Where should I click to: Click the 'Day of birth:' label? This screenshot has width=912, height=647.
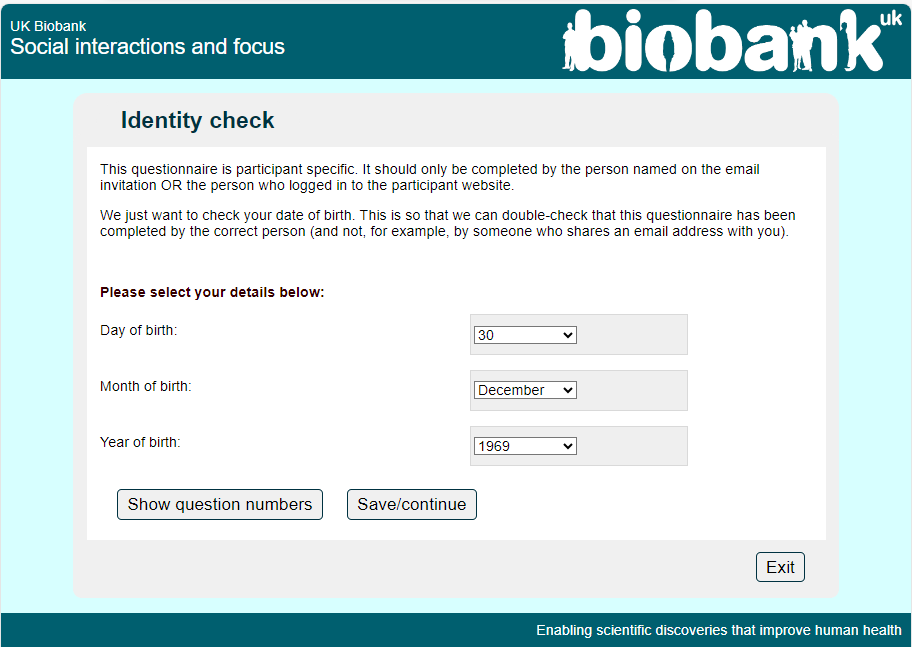point(138,330)
